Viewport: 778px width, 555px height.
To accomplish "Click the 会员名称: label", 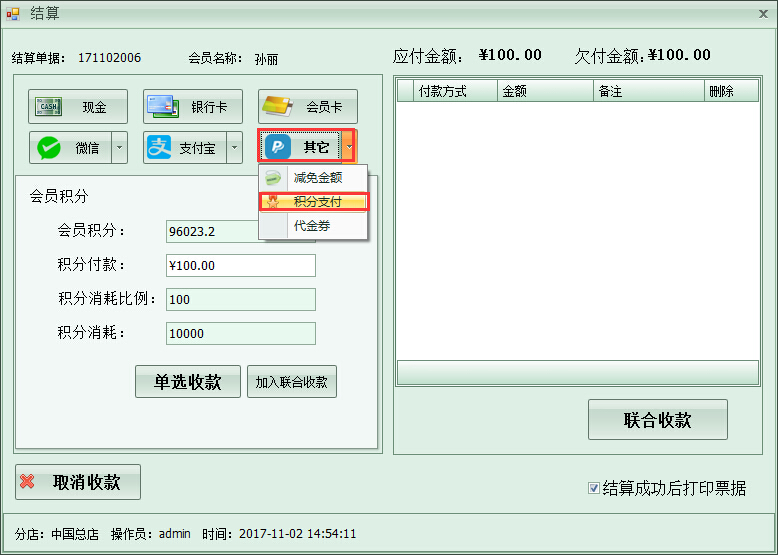I will tap(215, 58).
